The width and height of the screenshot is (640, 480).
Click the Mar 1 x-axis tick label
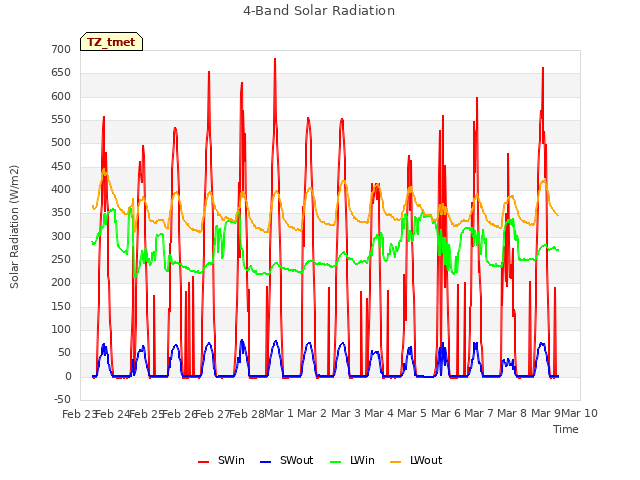coord(279,413)
